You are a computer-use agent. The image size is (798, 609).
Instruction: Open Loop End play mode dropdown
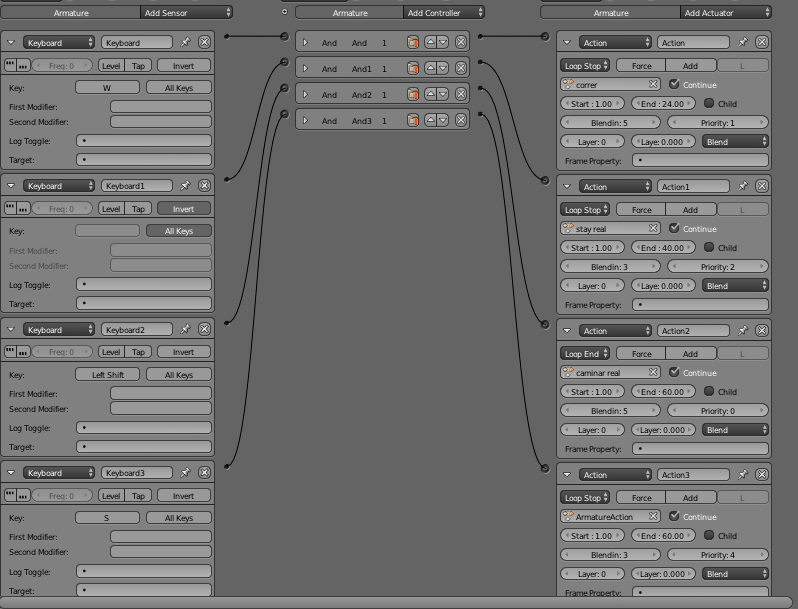585,353
